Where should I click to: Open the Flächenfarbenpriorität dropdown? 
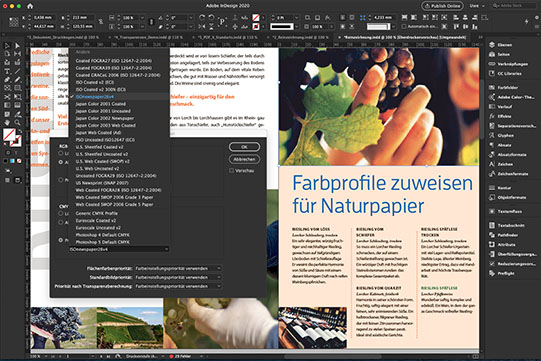click(x=178, y=269)
